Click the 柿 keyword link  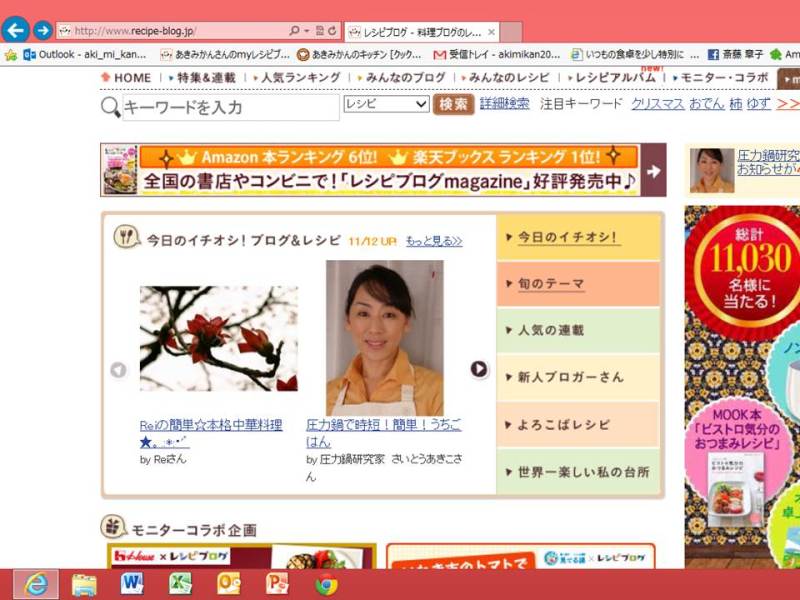pos(735,104)
